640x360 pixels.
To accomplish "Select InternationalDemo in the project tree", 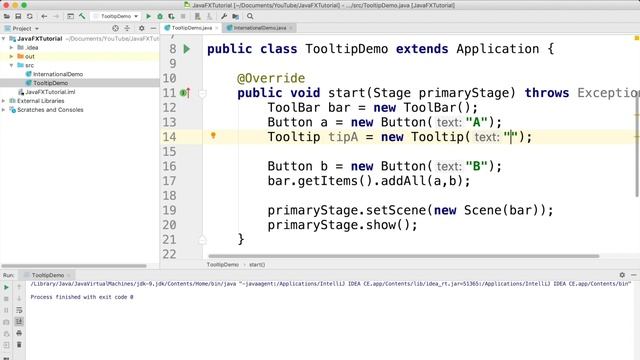I will click(58, 74).
